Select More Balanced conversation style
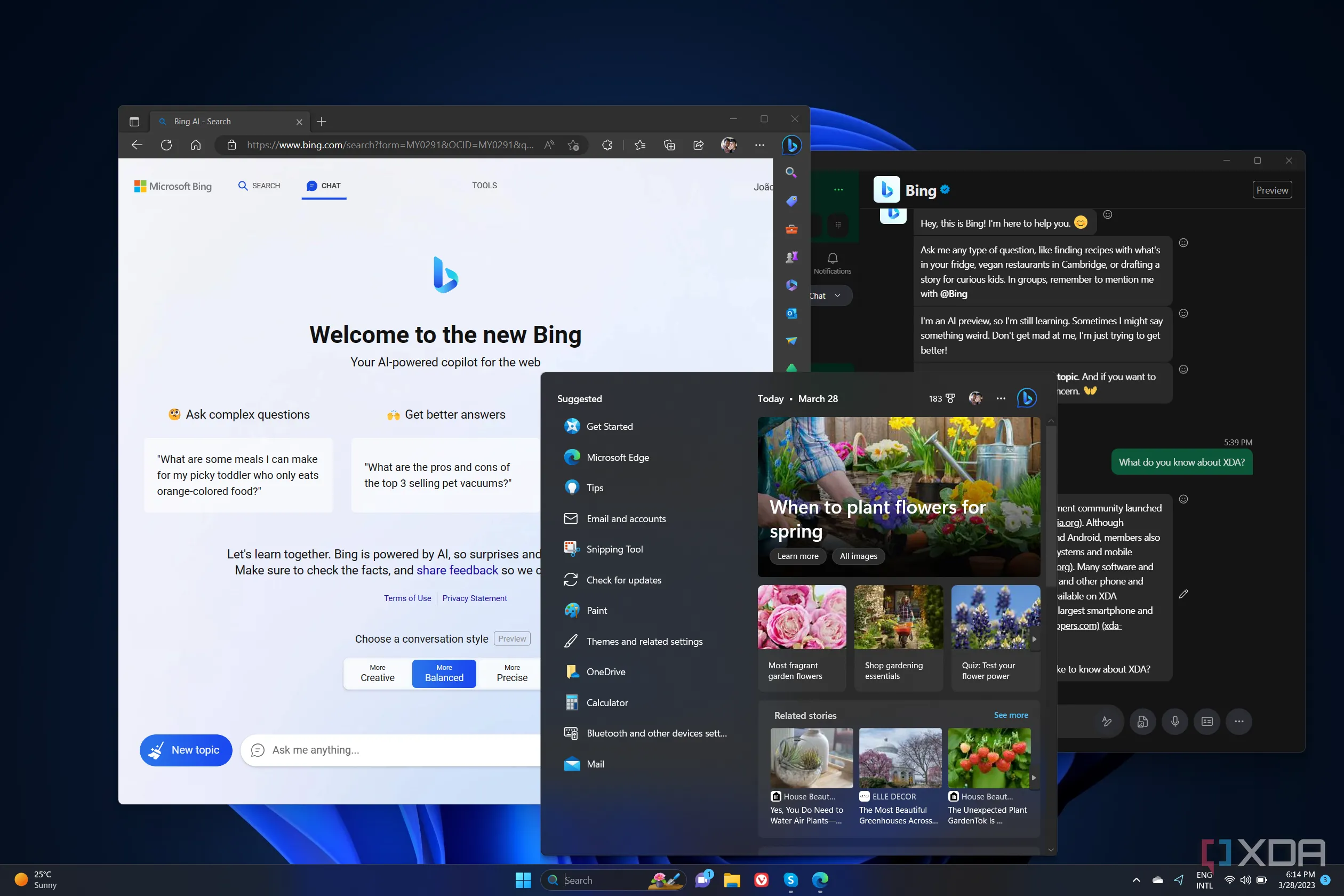The height and width of the screenshot is (896, 1344). point(444,673)
